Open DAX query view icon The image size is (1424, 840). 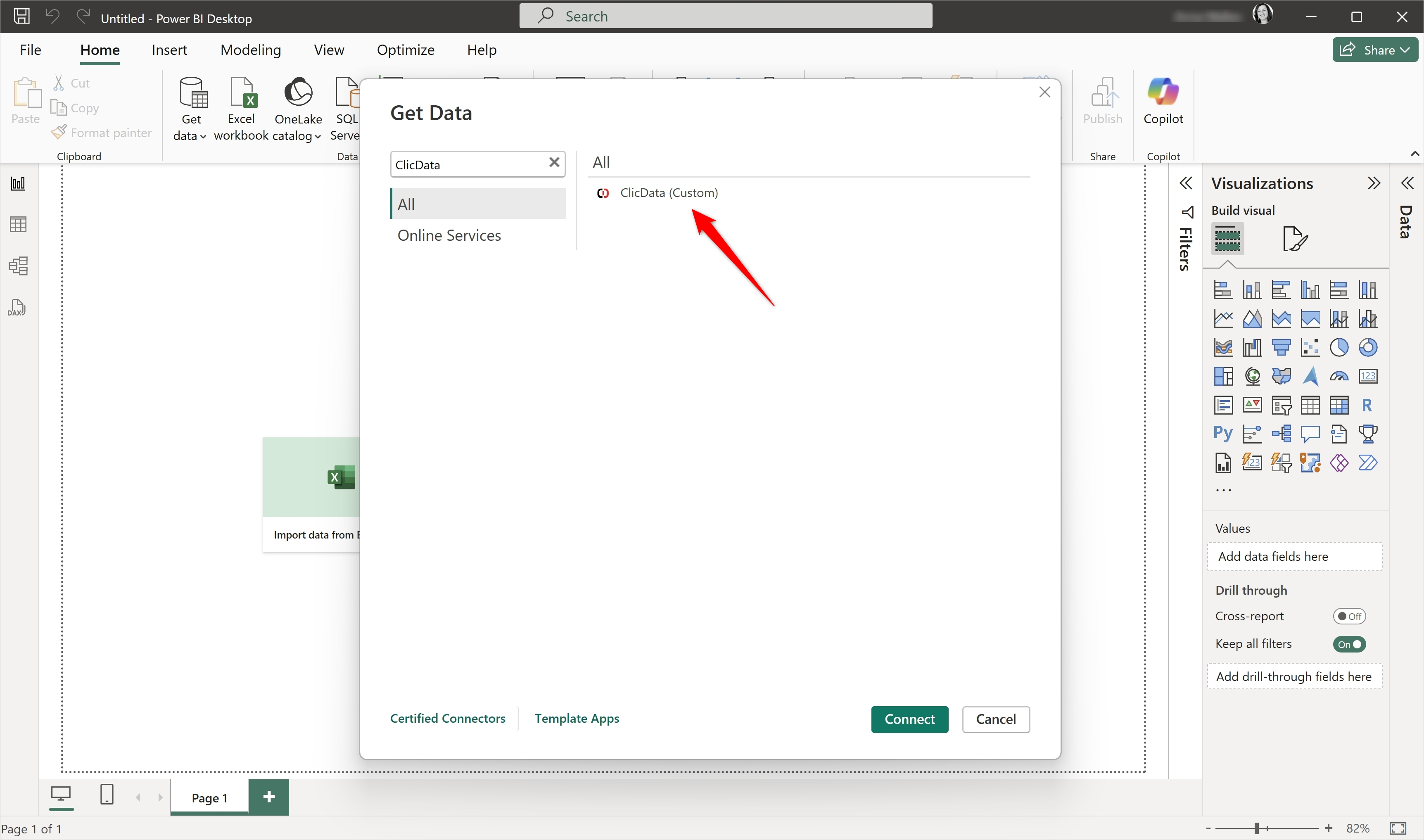coord(17,307)
